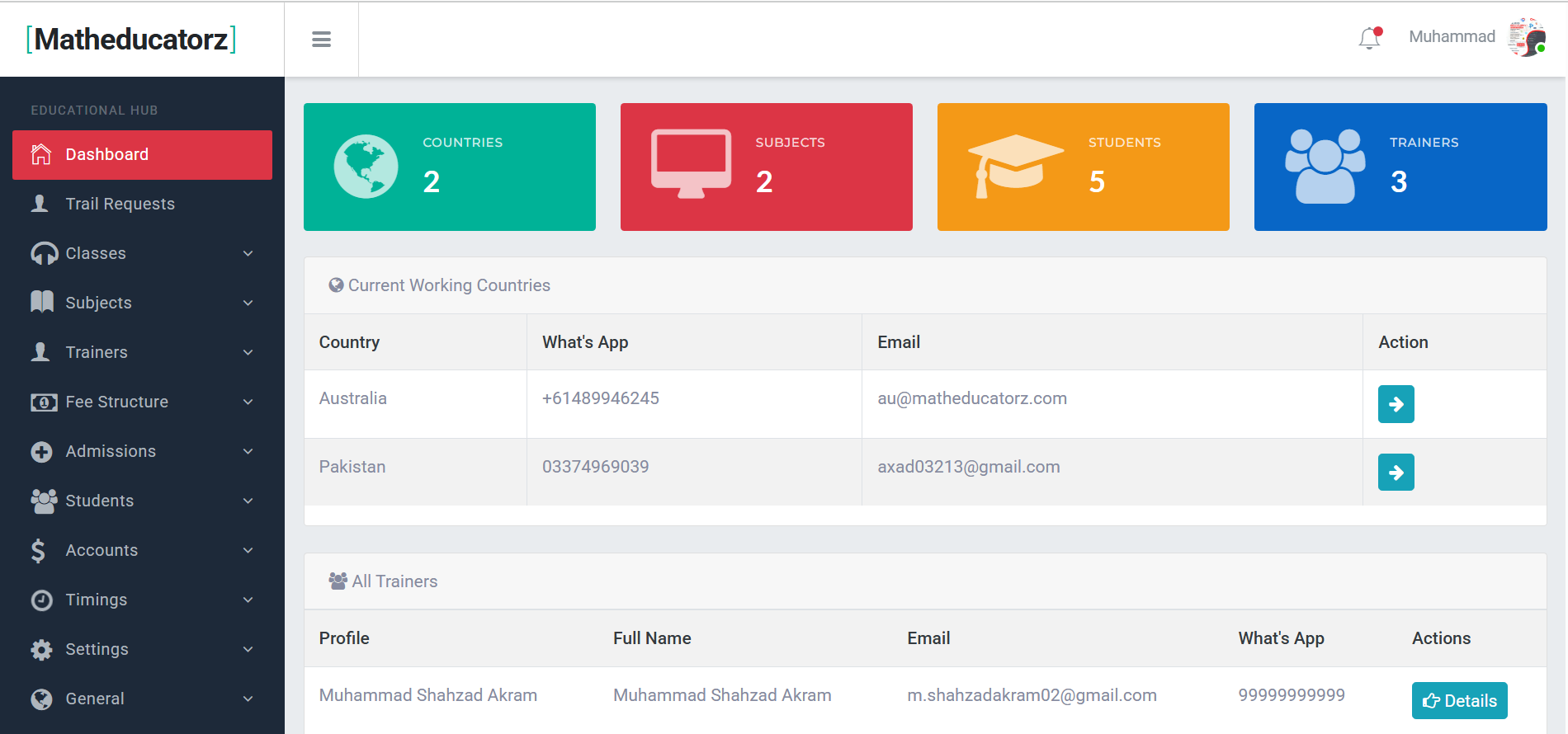Viewport: 1568px width, 734px height.
Task: Expand the Settings menu chevron
Action: click(248, 649)
